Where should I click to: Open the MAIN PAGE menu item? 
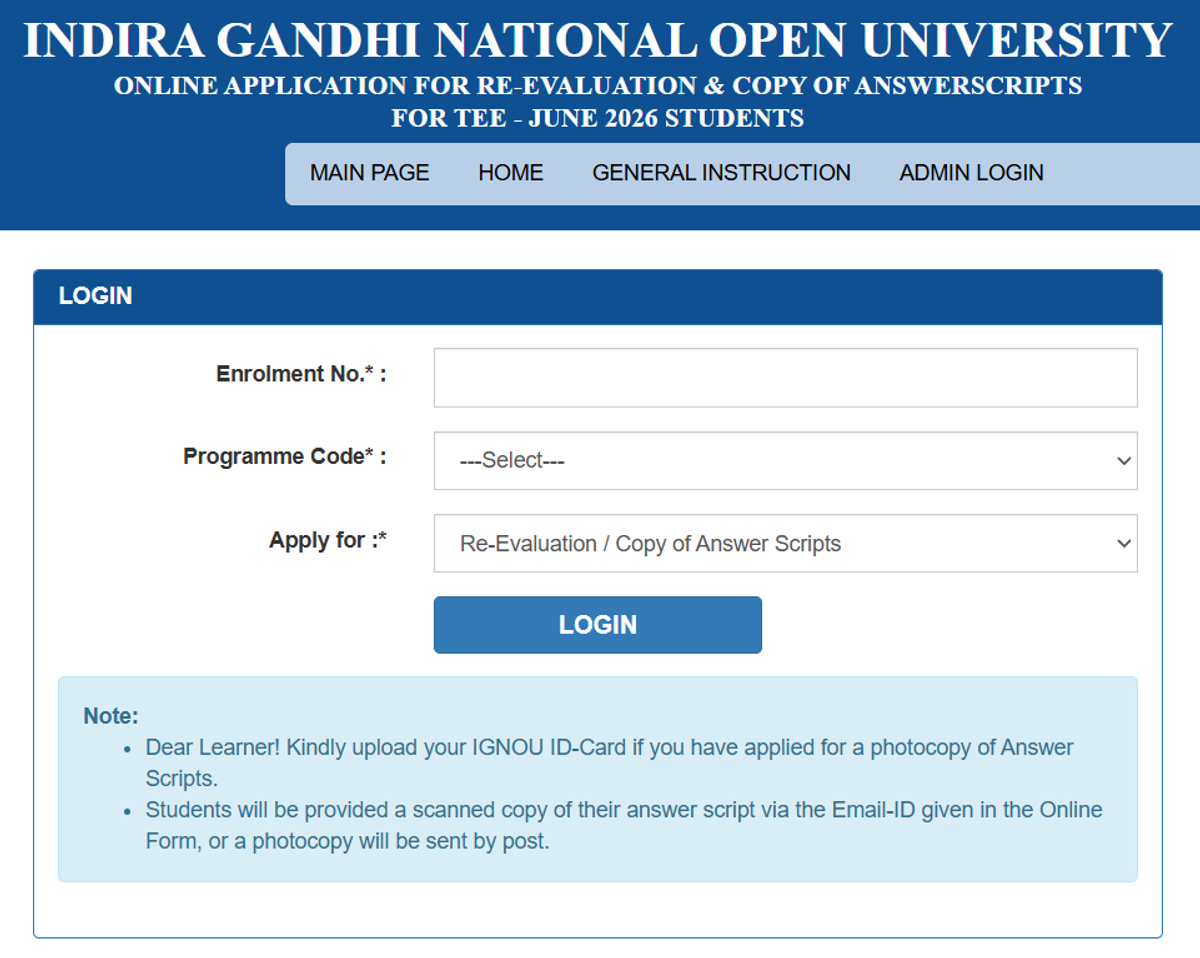(x=369, y=173)
